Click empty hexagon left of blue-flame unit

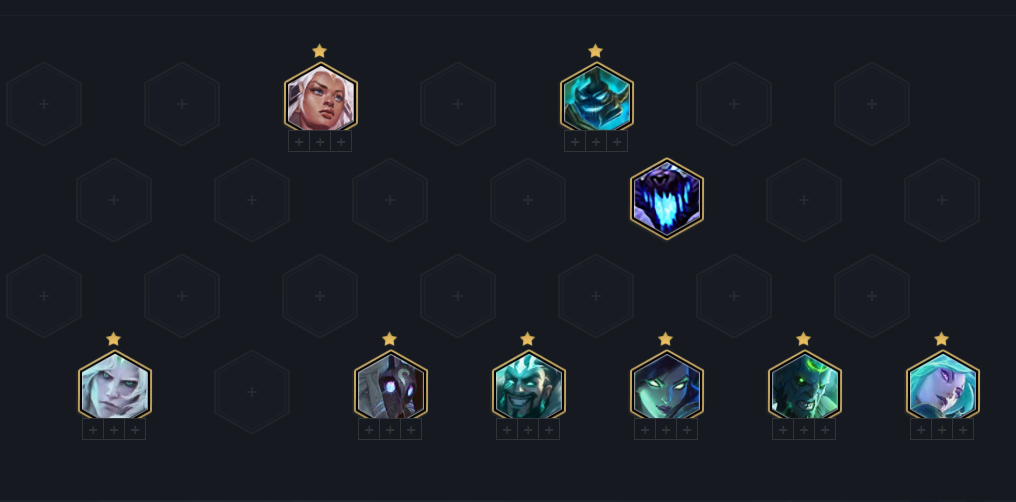(528, 200)
